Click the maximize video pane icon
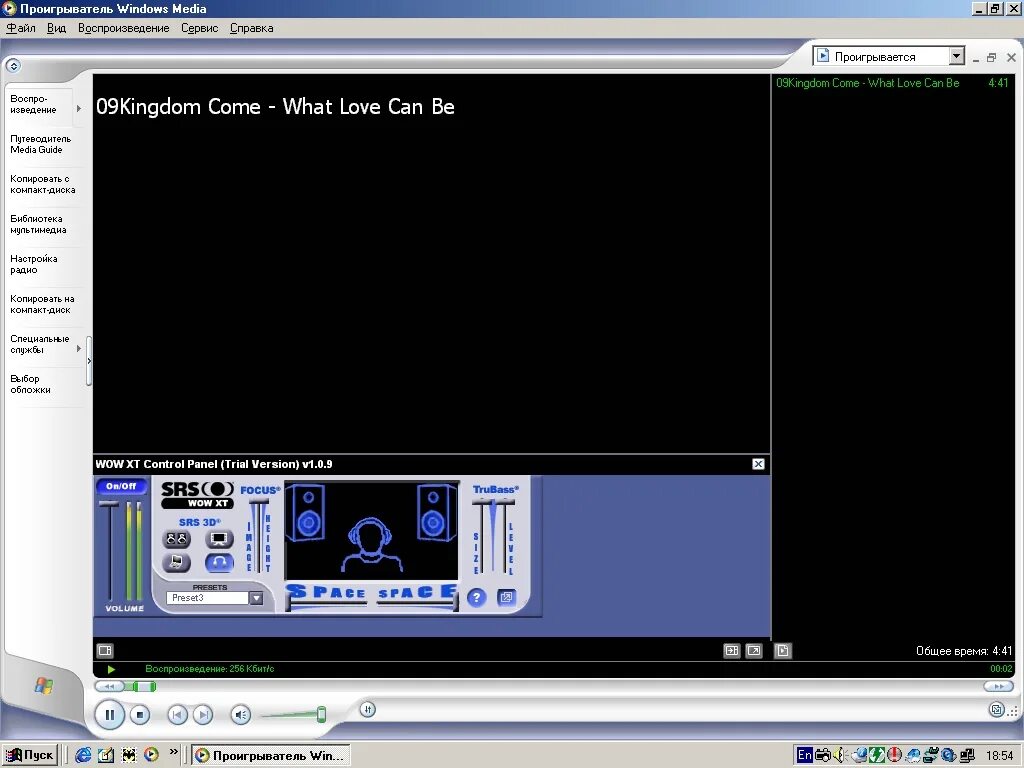 [731, 650]
